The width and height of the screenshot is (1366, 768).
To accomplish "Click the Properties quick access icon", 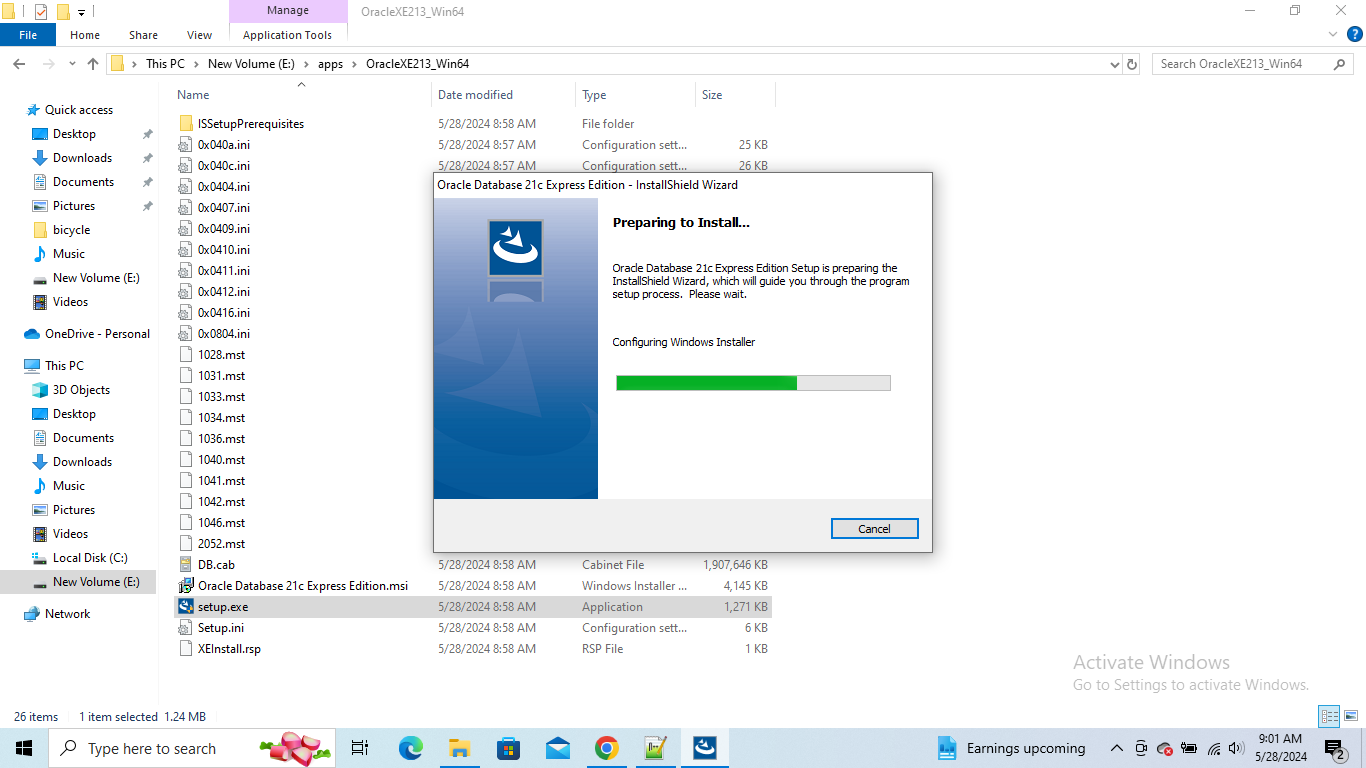I will [x=41, y=12].
